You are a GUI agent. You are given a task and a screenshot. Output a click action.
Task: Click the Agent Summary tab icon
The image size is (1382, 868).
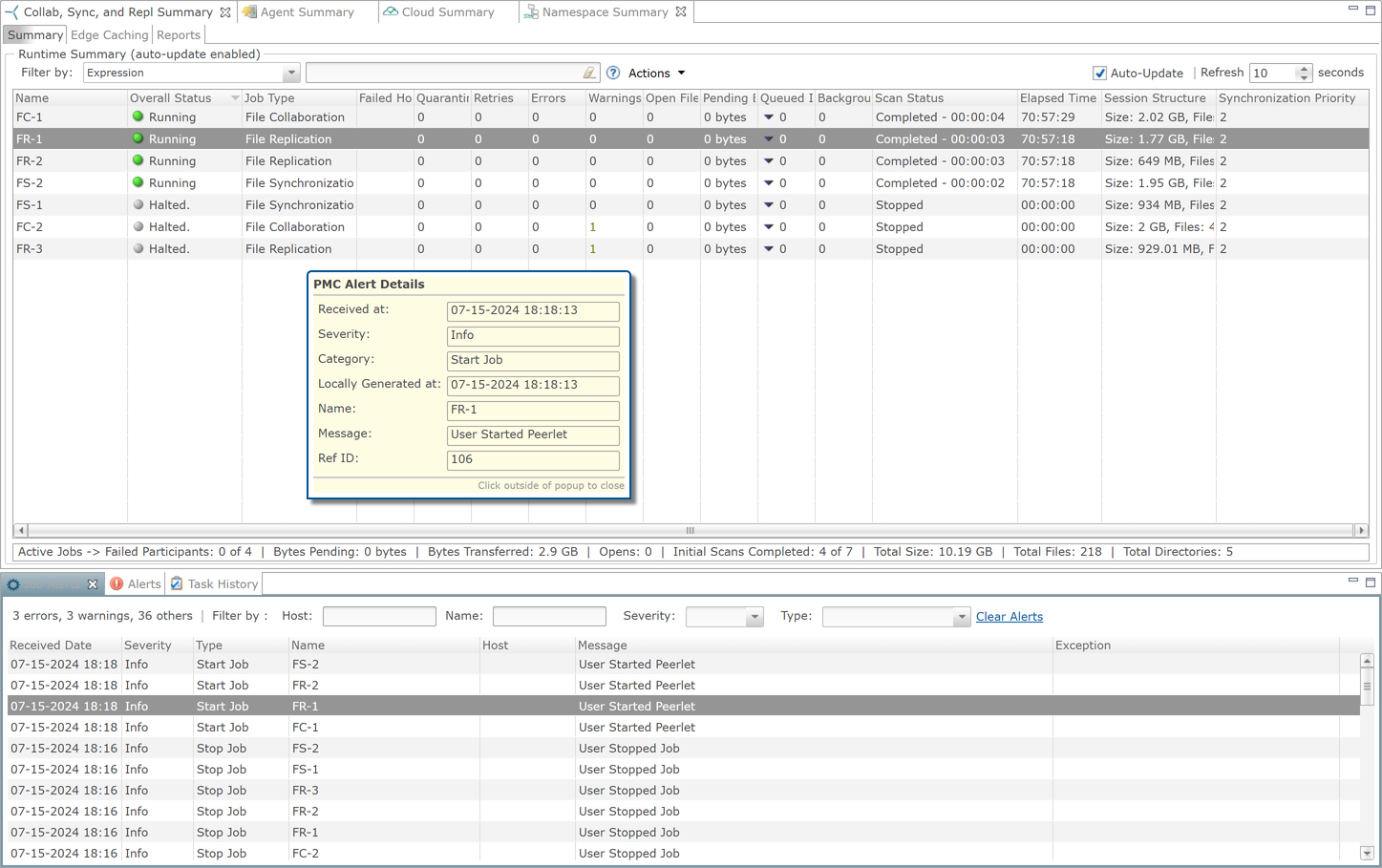point(249,12)
